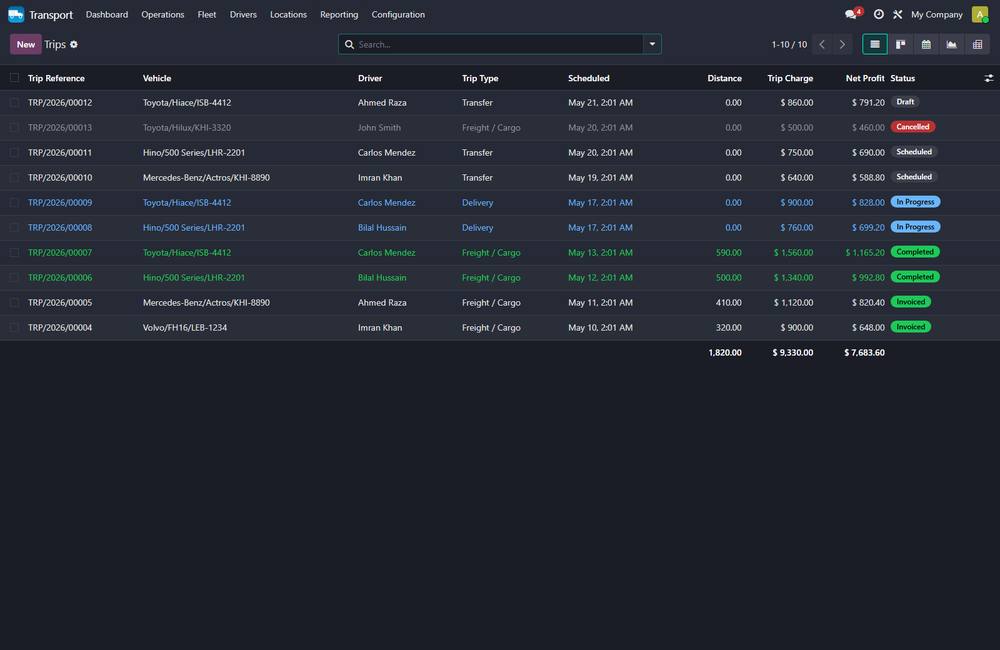
Task: Open the developer tools wrench icon
Action: (x=897, y=14)
